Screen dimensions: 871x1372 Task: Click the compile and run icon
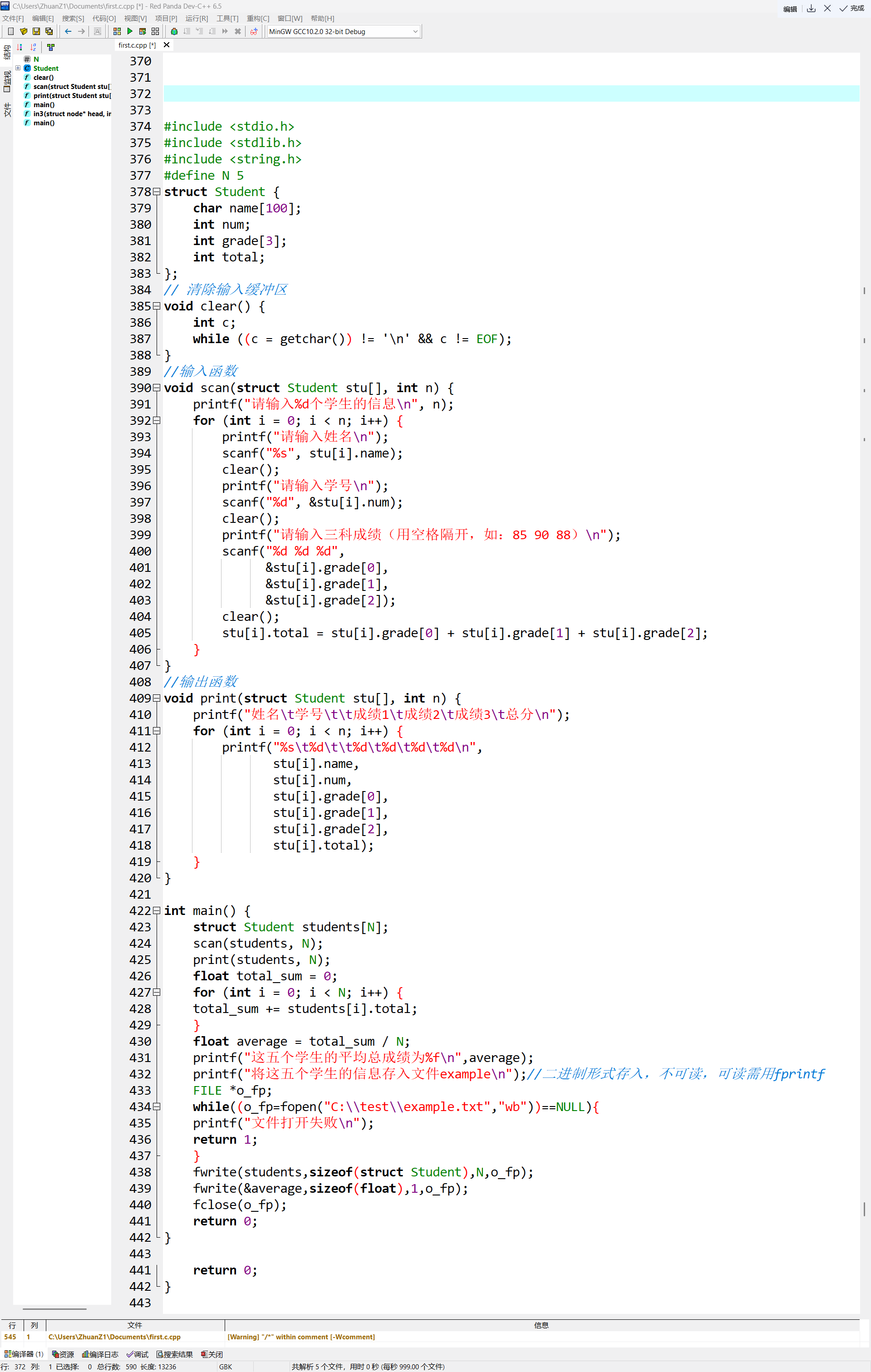tap(143, 31)
